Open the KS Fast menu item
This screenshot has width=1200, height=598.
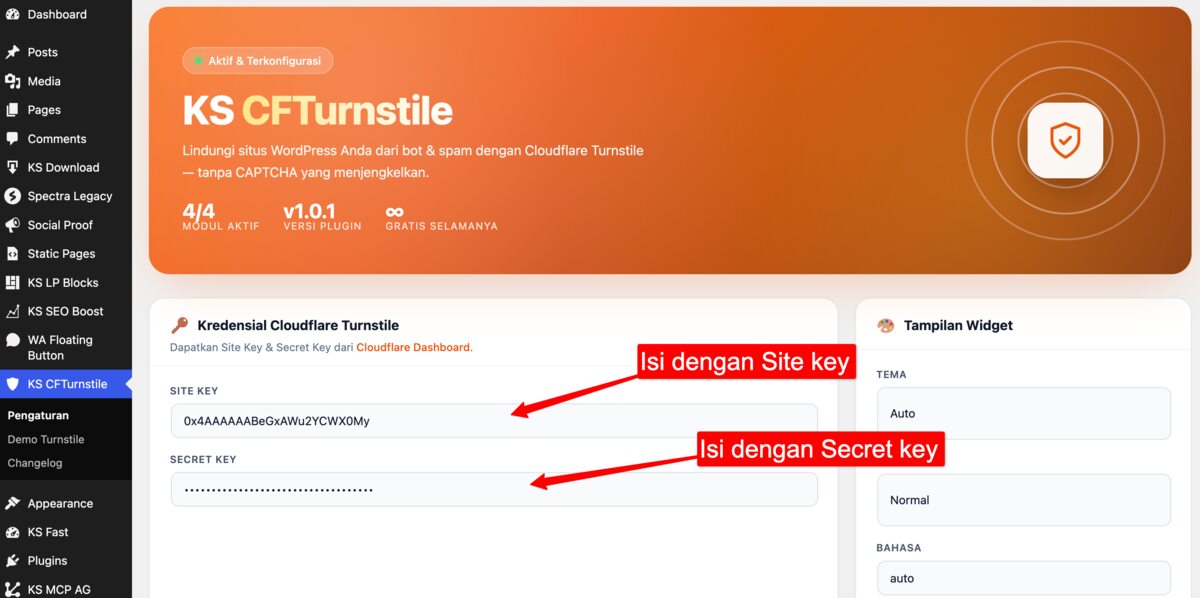66,532
